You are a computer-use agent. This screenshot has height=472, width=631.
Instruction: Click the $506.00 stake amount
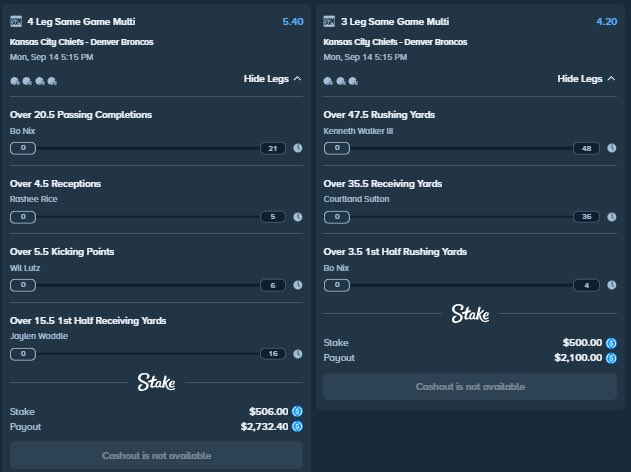pos(268,411)
